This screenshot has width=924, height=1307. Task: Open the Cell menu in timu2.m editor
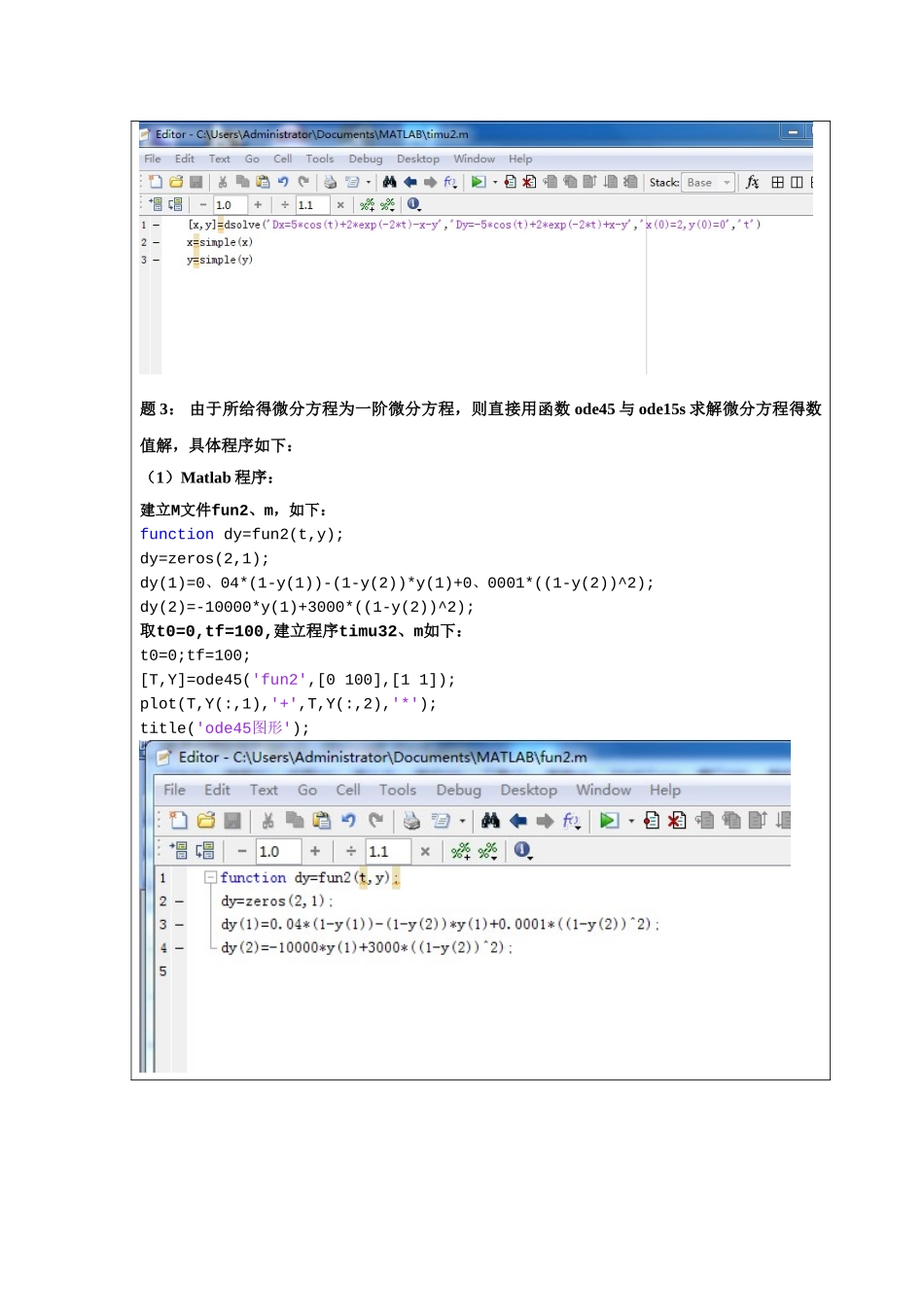(283, 159)
